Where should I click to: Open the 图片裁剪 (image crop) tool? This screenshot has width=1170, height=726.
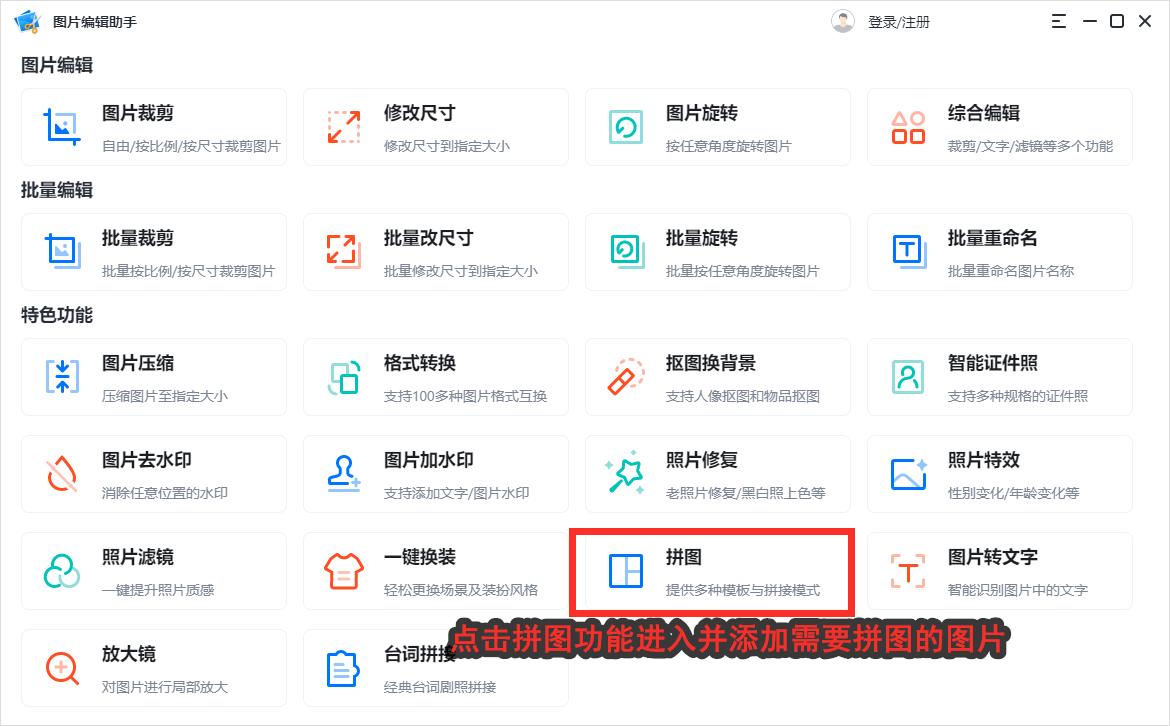tap(154, 127)
